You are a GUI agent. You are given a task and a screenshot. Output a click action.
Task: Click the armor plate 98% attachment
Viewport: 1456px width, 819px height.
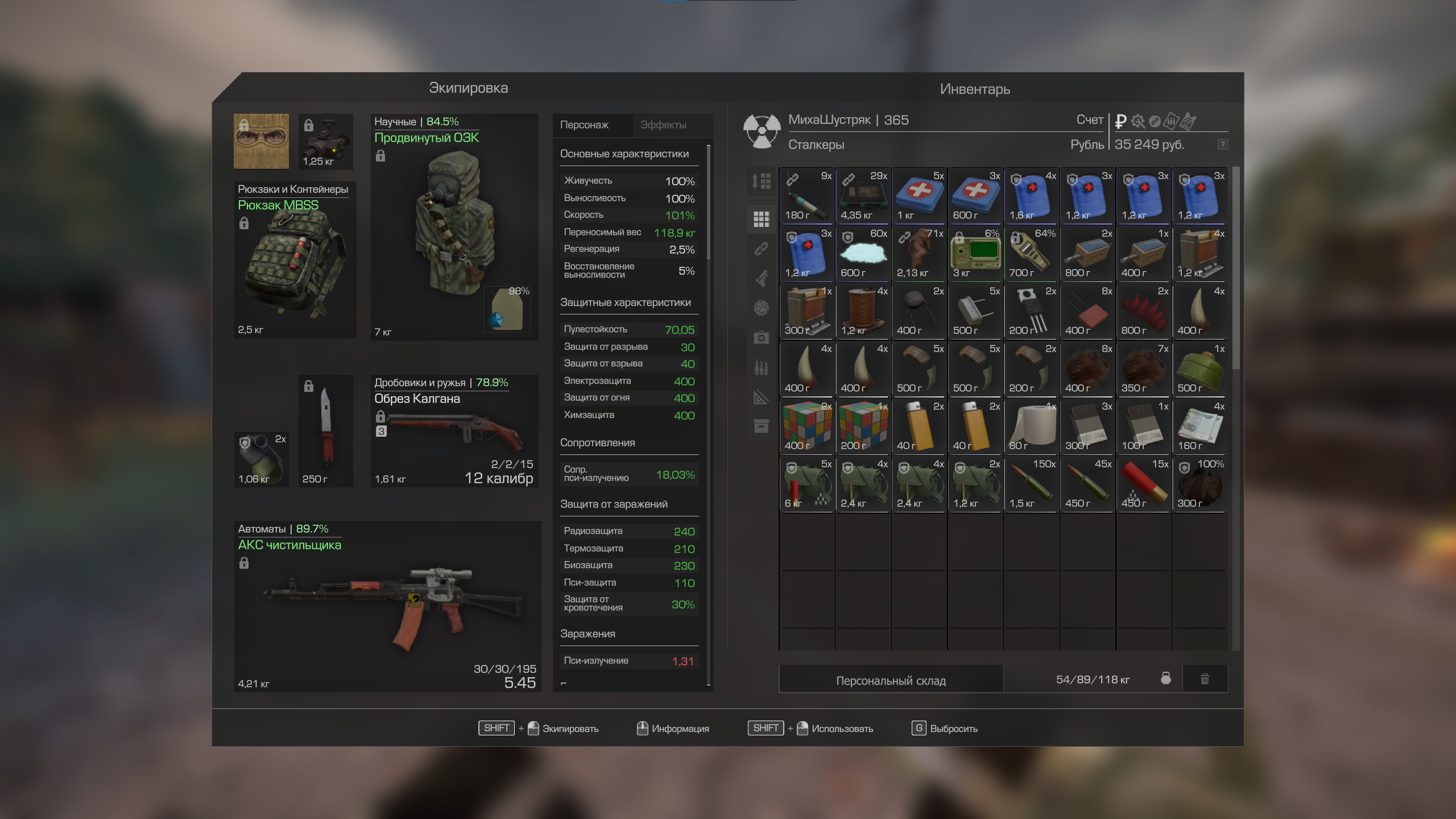[x=507, y=309]
